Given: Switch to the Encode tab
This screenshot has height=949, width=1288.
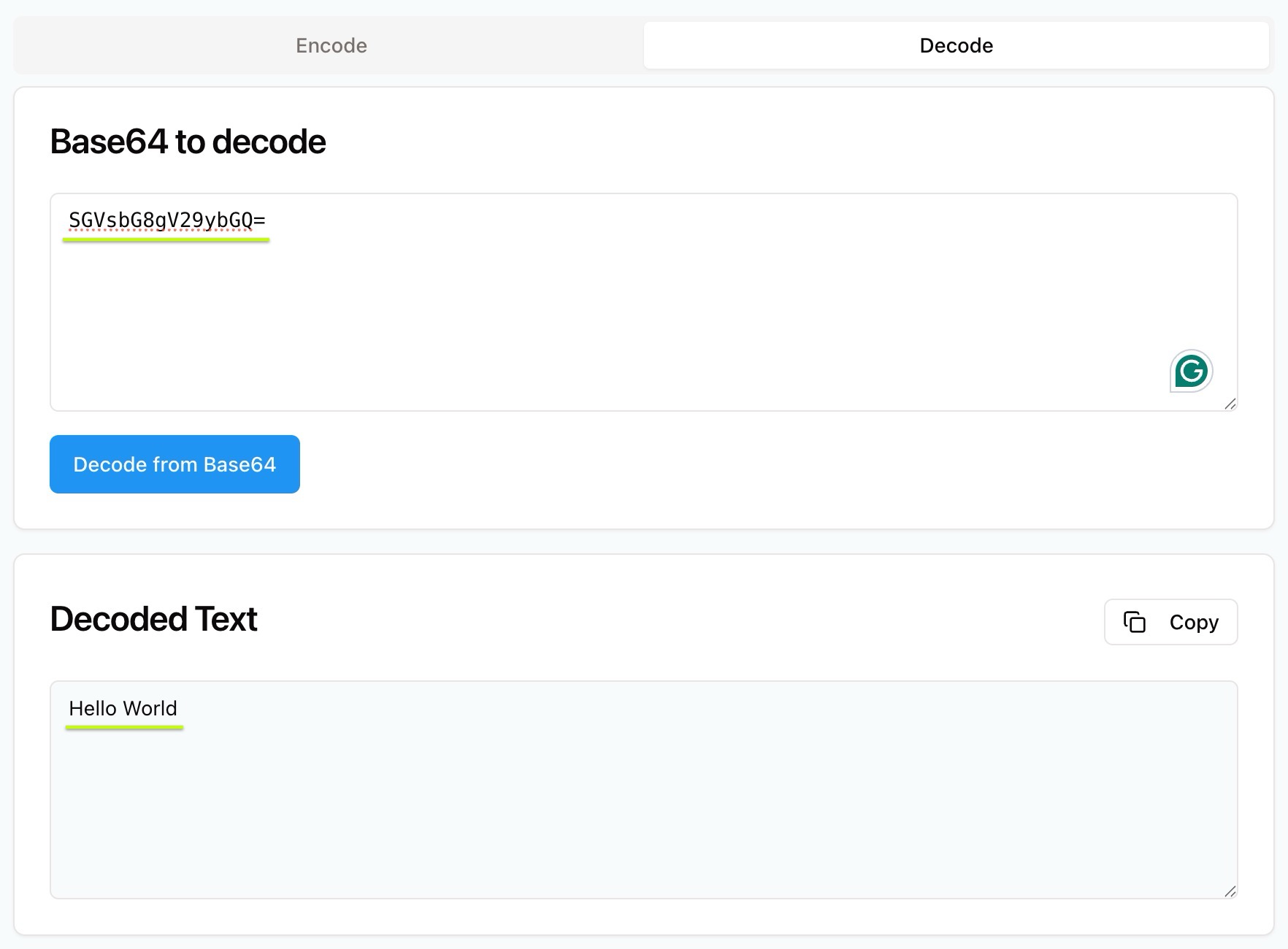Looking at the screenshot, I should click(x=331, y=45).
